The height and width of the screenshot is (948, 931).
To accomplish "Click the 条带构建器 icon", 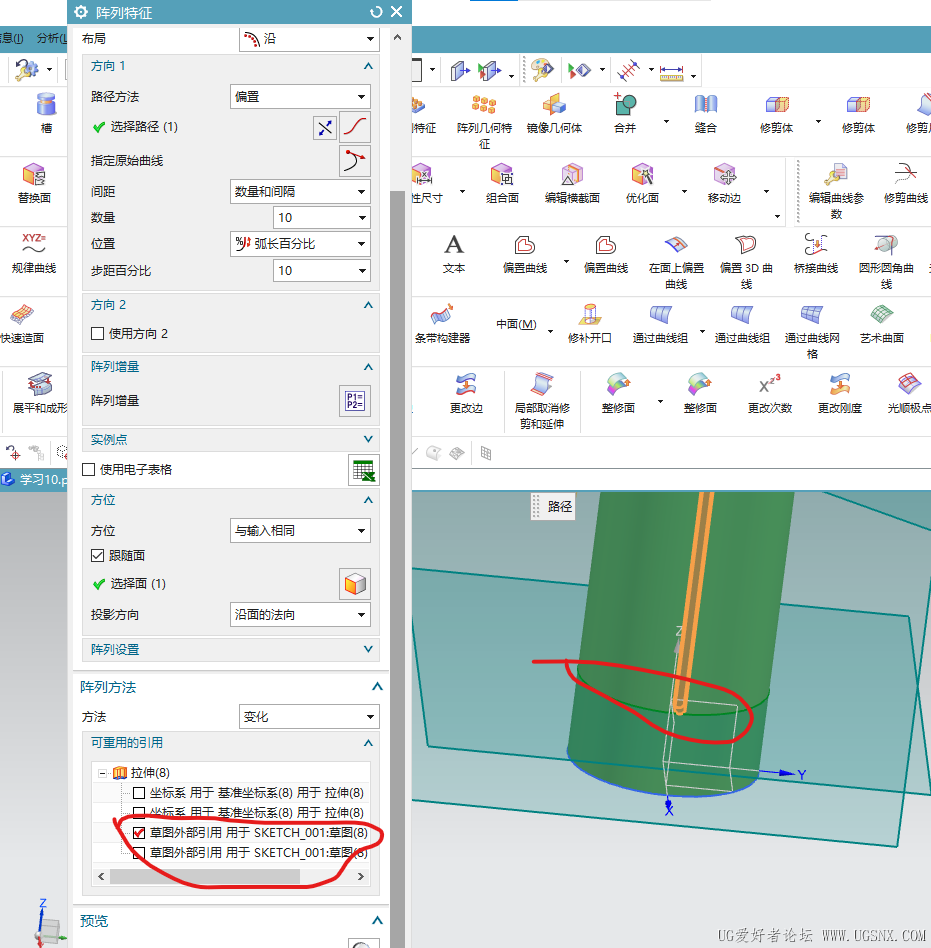I will [442, 314].
